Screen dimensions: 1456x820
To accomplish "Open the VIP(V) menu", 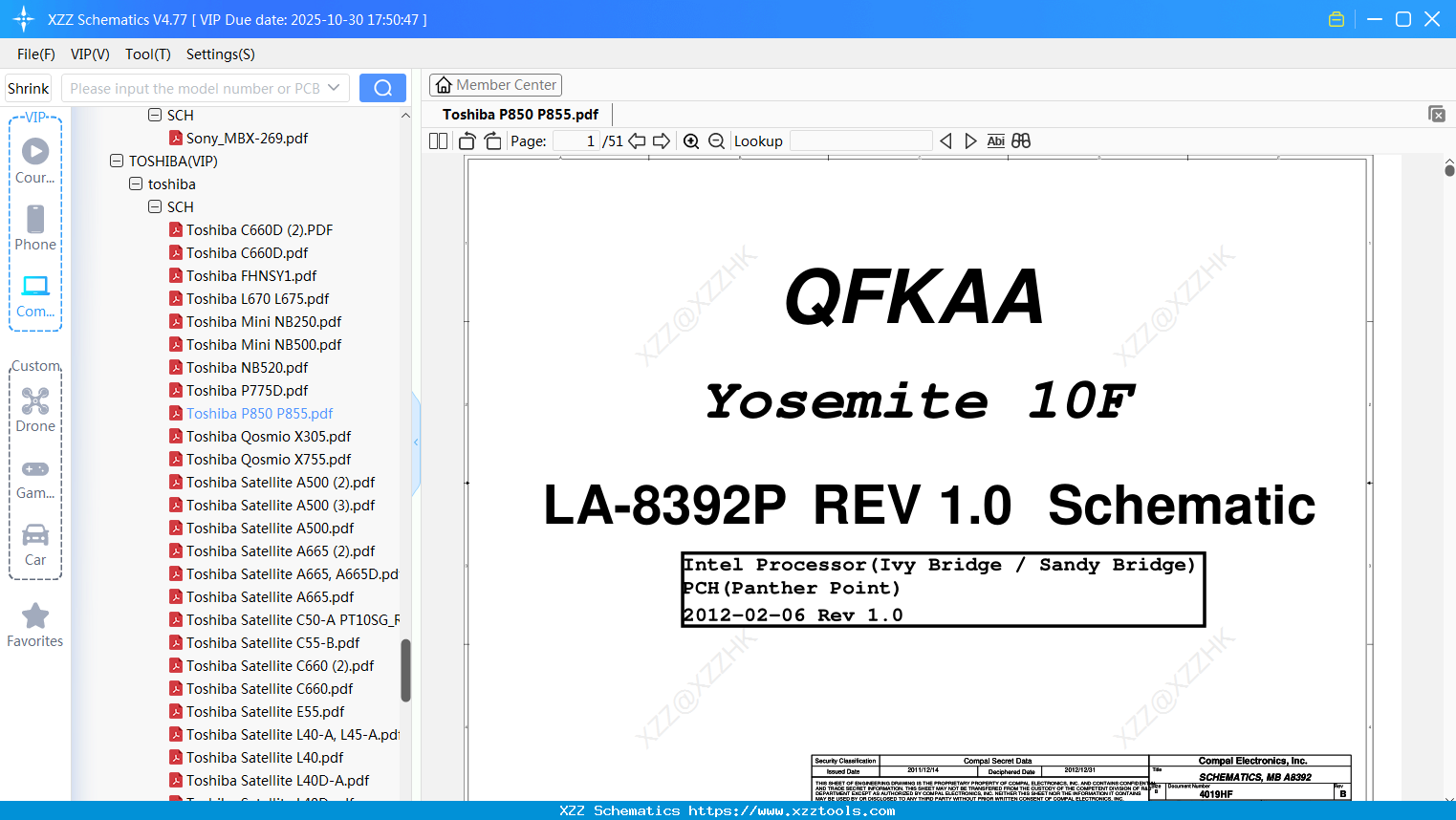I will [x=90, y=54].
